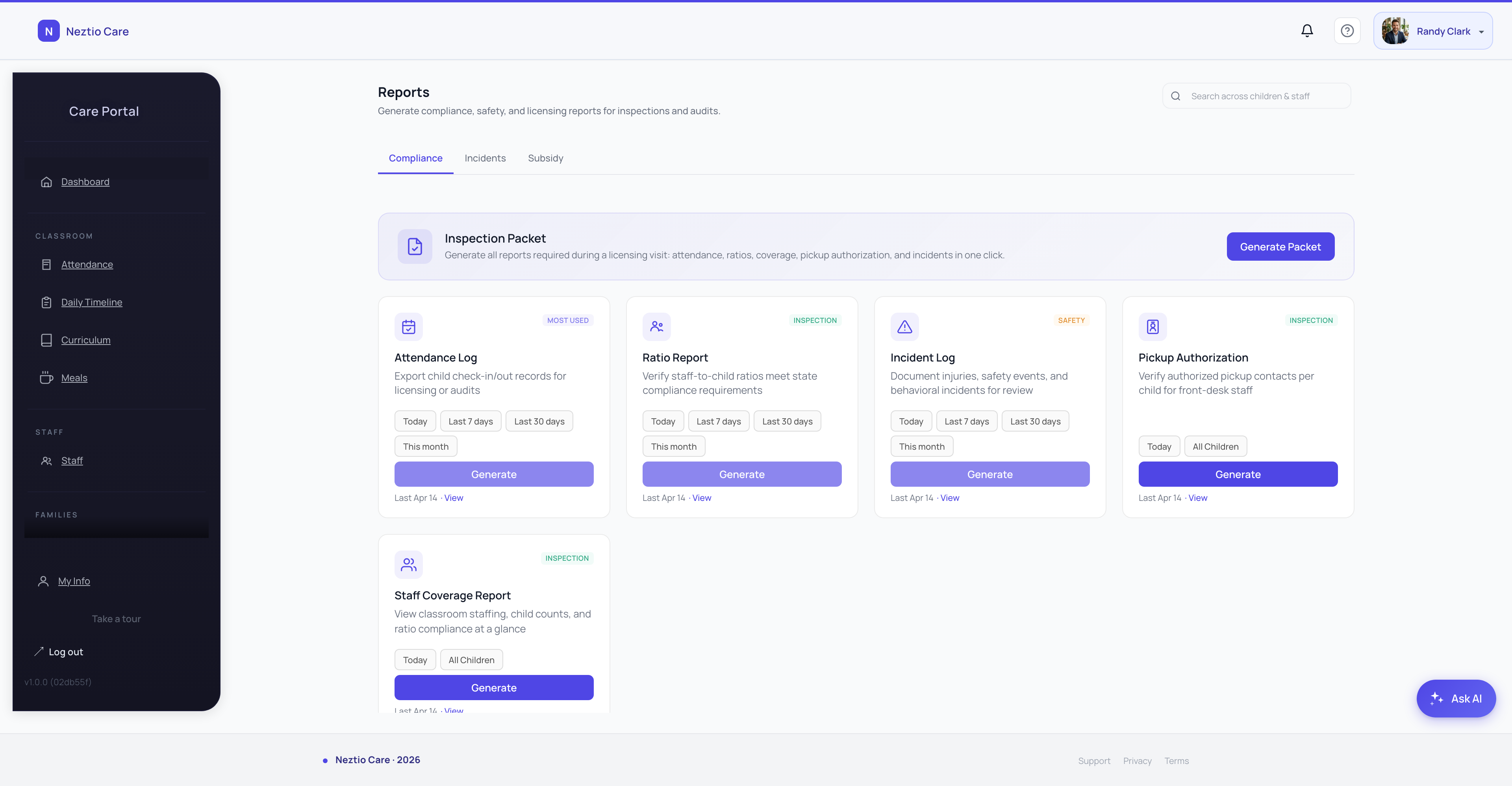View last Pickup Authorization report
Screen dimensions: 1512x786
click(x=1198, y=498)
